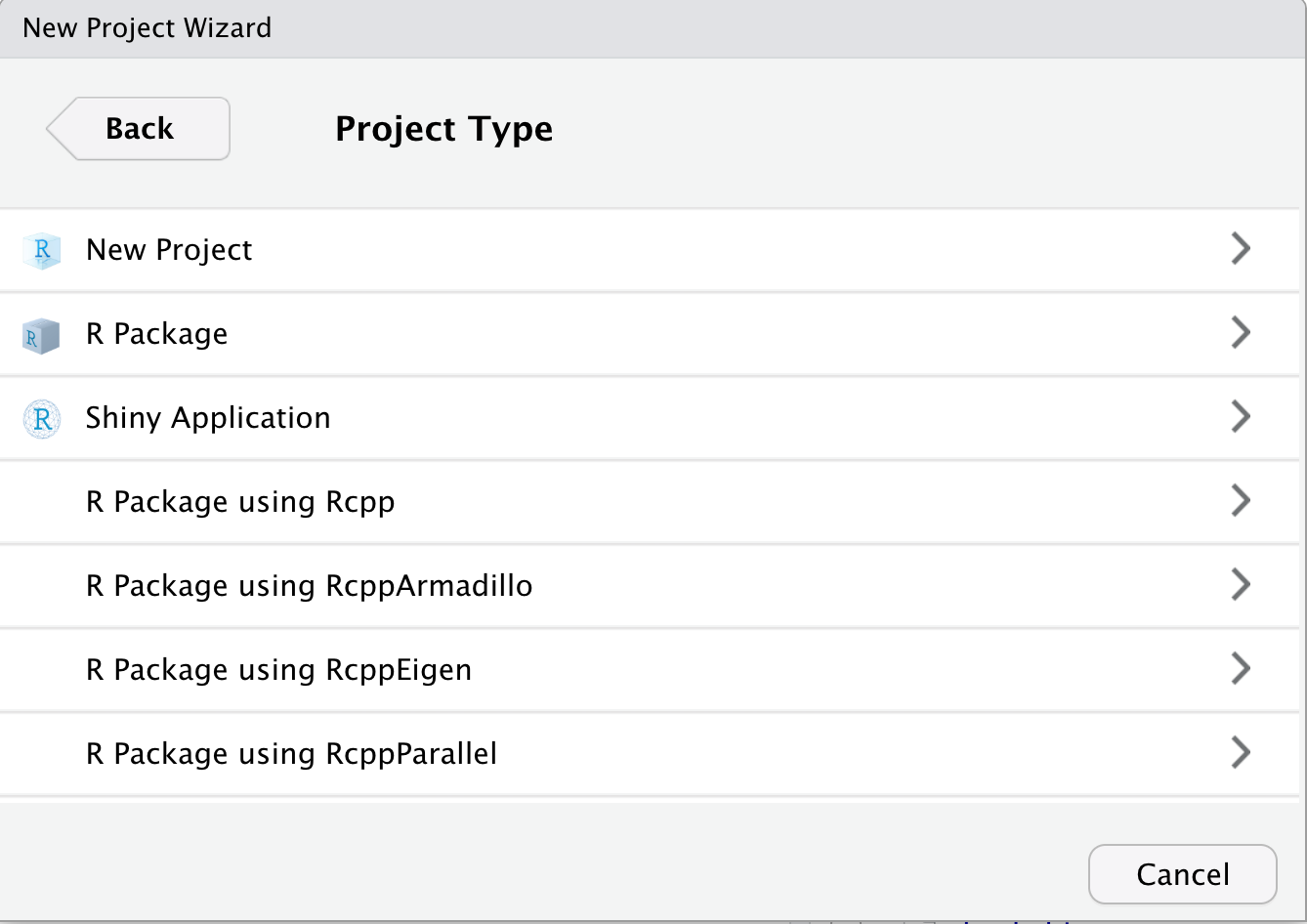1307x924 pixels.
Task: Click the New Project R cube icon
Action: [42, 251]
